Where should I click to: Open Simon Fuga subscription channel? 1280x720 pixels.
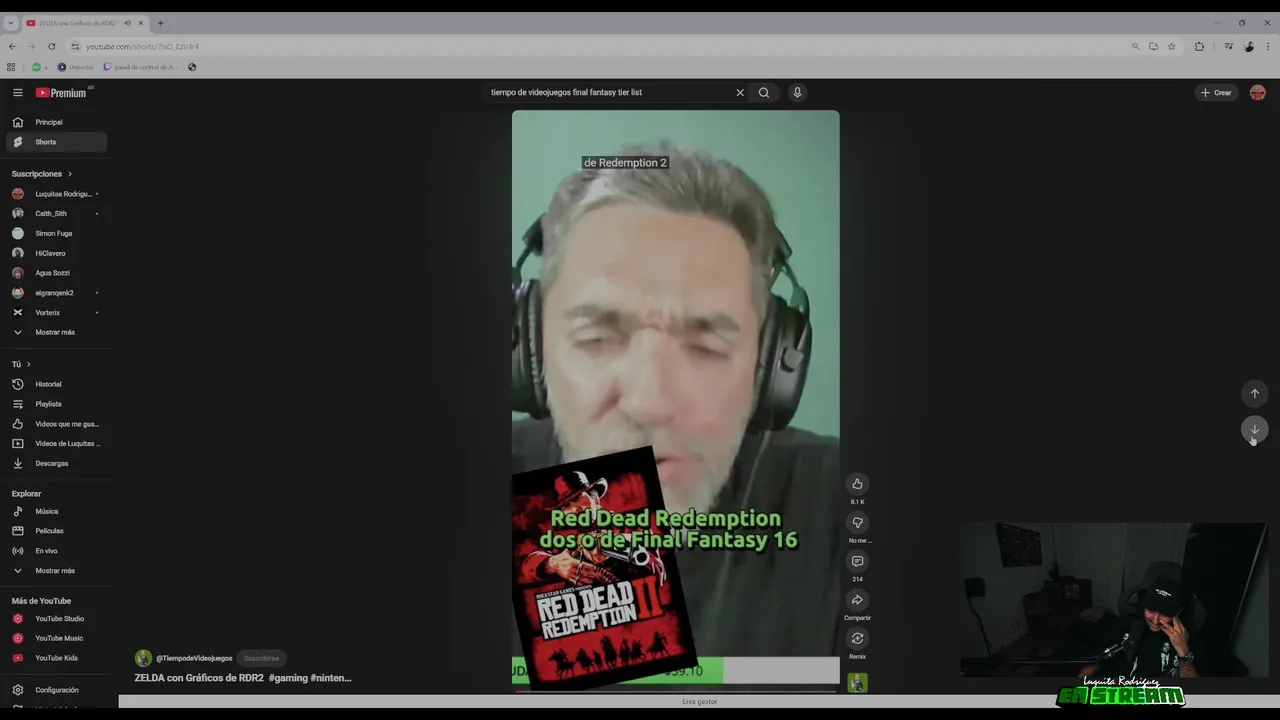[x=56, y=233]
